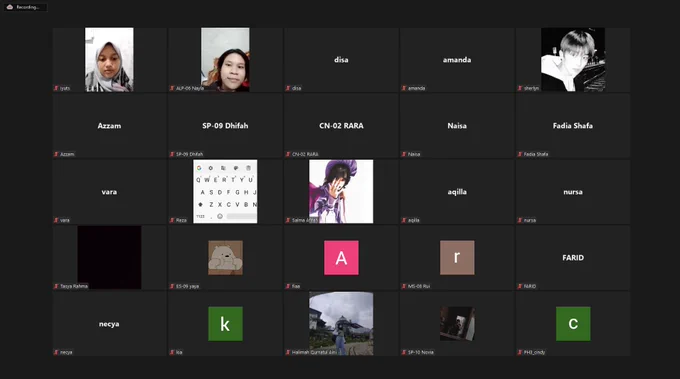Select the small dark photo of SP-10 Novia
680x379 pixels.
tap(457, 323)
